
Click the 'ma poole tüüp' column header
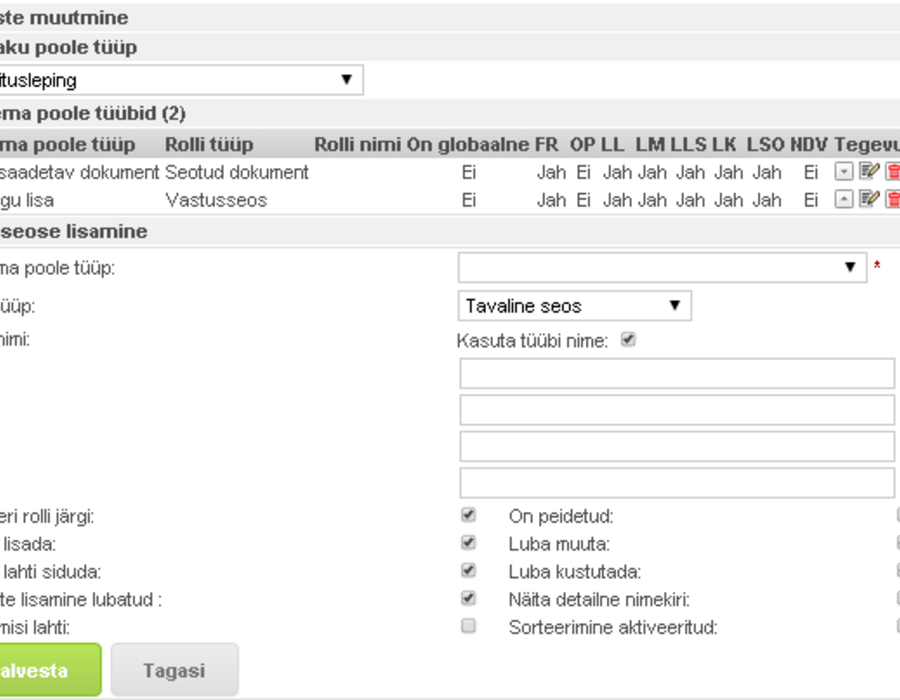(68, 144)
